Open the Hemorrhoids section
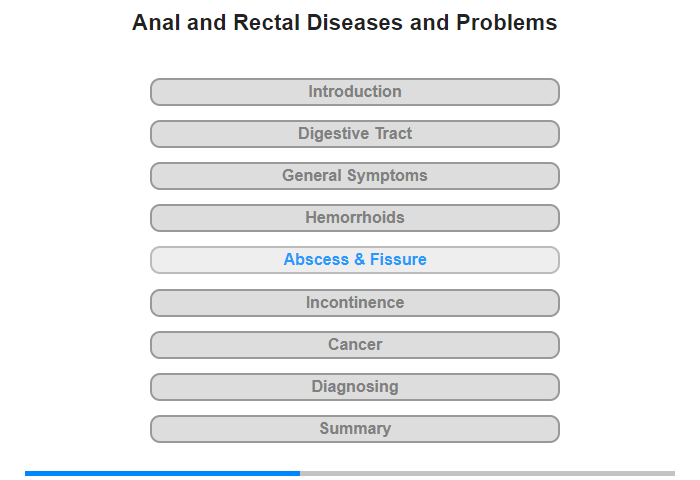Screen dimensions: 700x480 354,218
